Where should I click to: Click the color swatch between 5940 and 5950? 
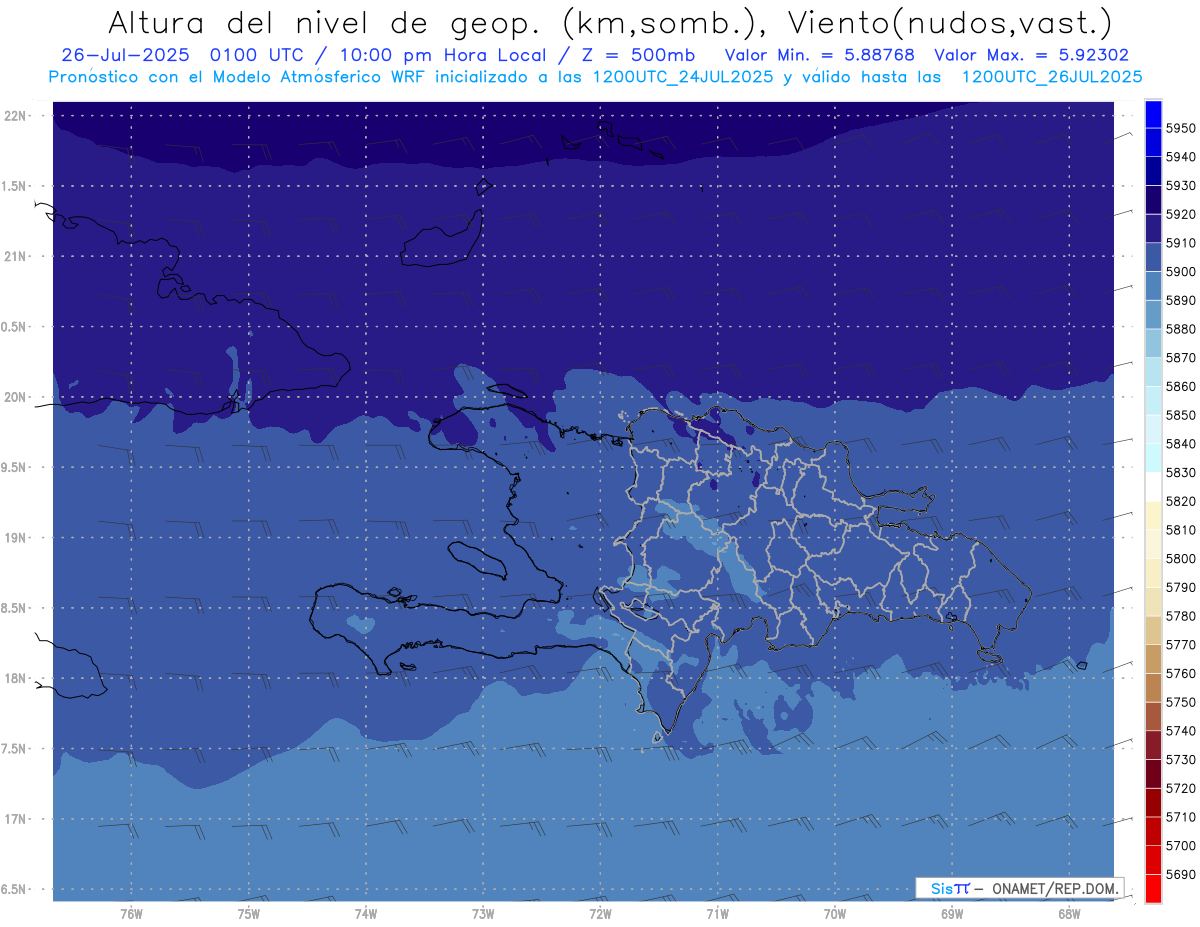[x=1152, y=142]
